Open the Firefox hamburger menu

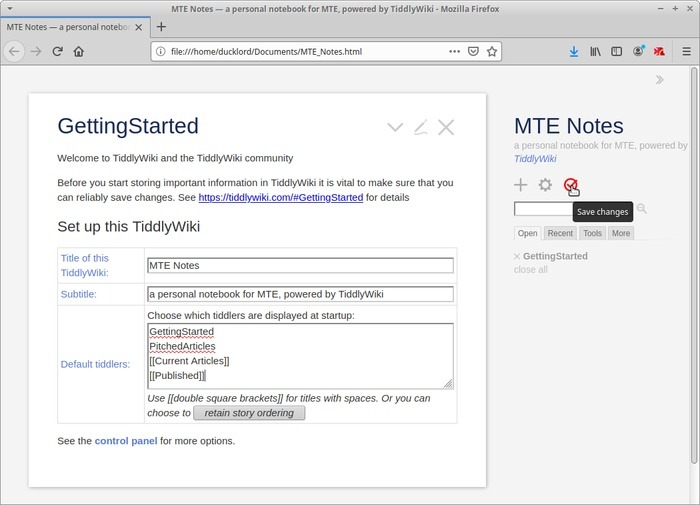(687, 52)
